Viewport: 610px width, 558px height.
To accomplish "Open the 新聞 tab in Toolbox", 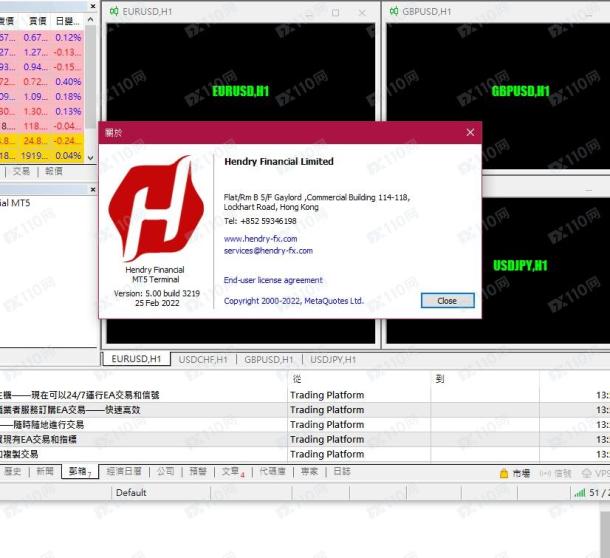I will click(x=45, y=472).
